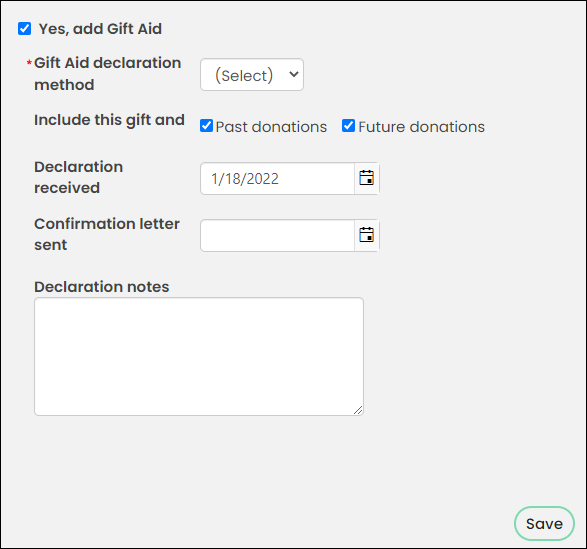
Task: Click into the empty Confirmation letter sent field
Action: pyautogui.click(x=277, y=235)
